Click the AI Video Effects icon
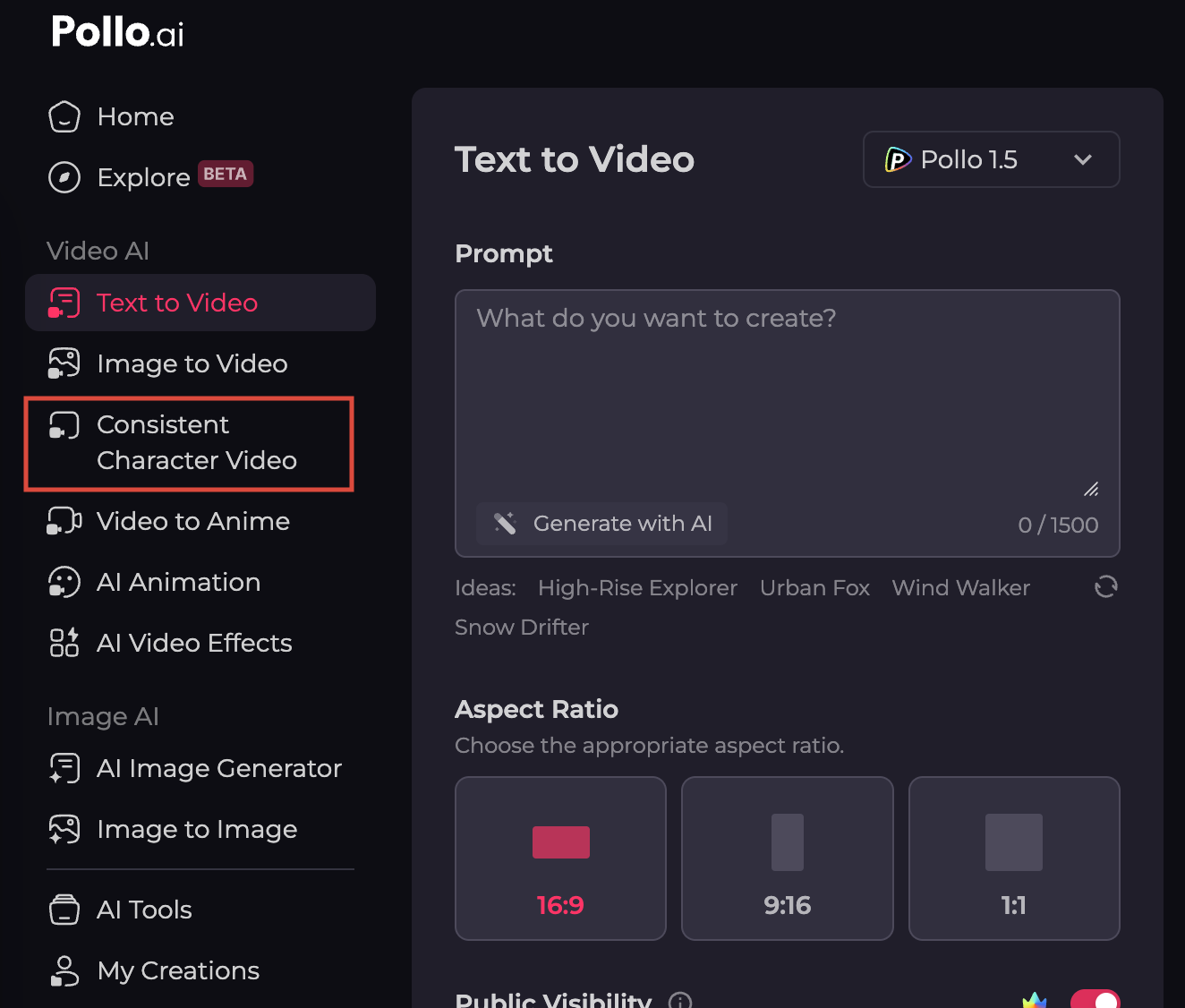The height and width of the screenshot is (1008, 1185). click(x=64, y=643)
